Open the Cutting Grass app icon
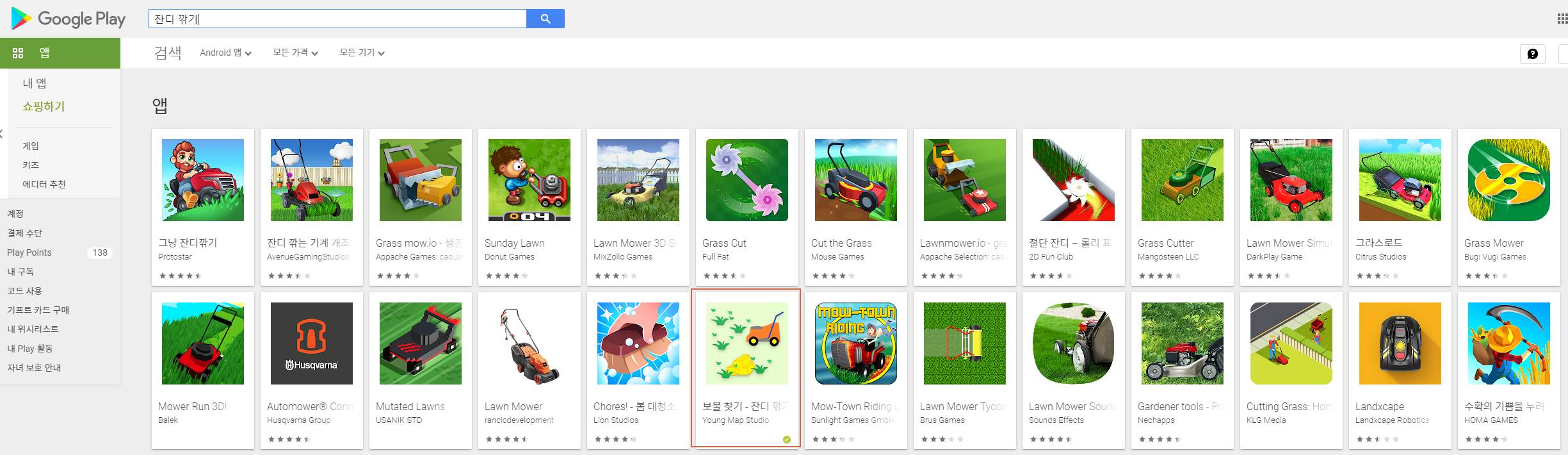Image resolution: width=1568 pixels, height=455 pixels. pyautogui.click(x=1291, y=343)
